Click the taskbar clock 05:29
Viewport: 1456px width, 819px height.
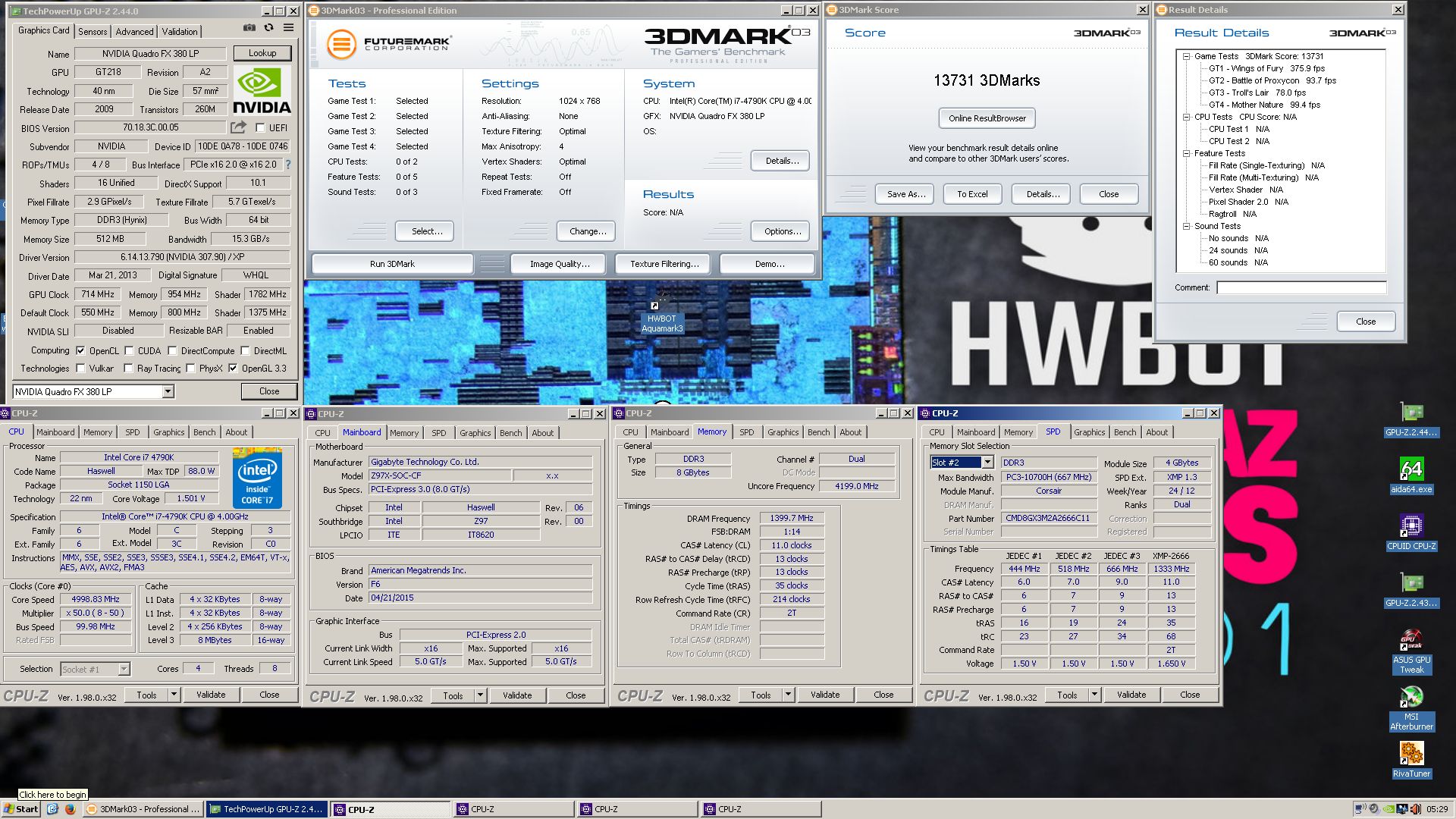coord(1437,809)
